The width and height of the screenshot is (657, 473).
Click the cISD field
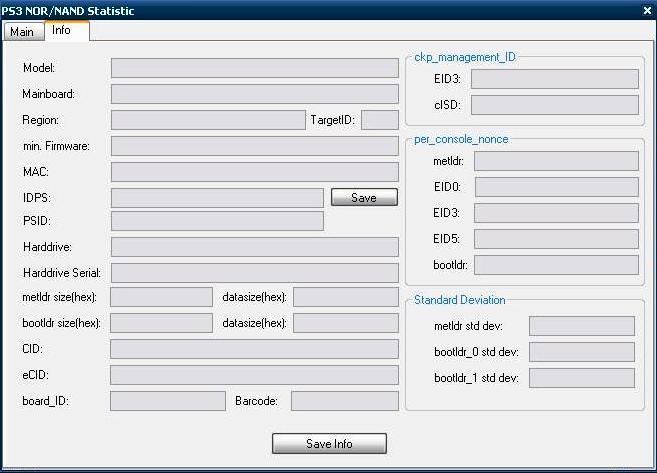(x=555, y=105)
